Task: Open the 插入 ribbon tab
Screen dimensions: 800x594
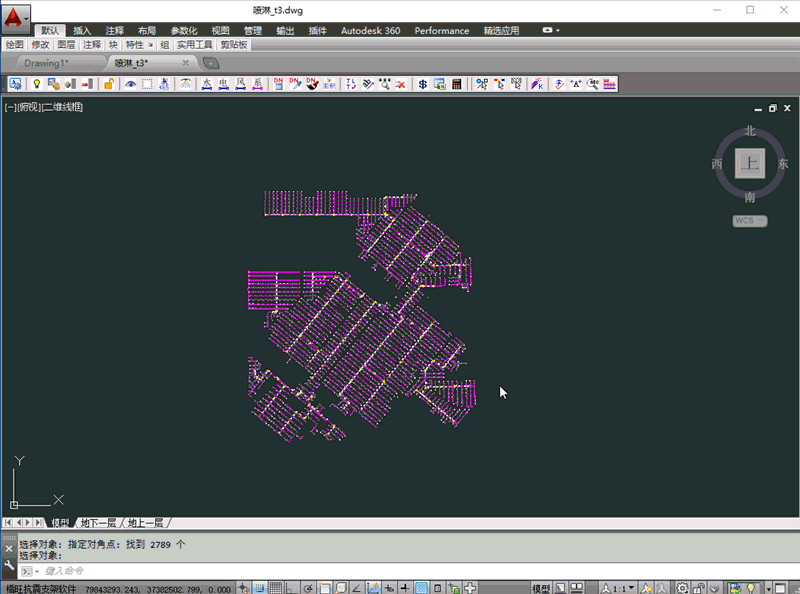Action: point(82,31)
